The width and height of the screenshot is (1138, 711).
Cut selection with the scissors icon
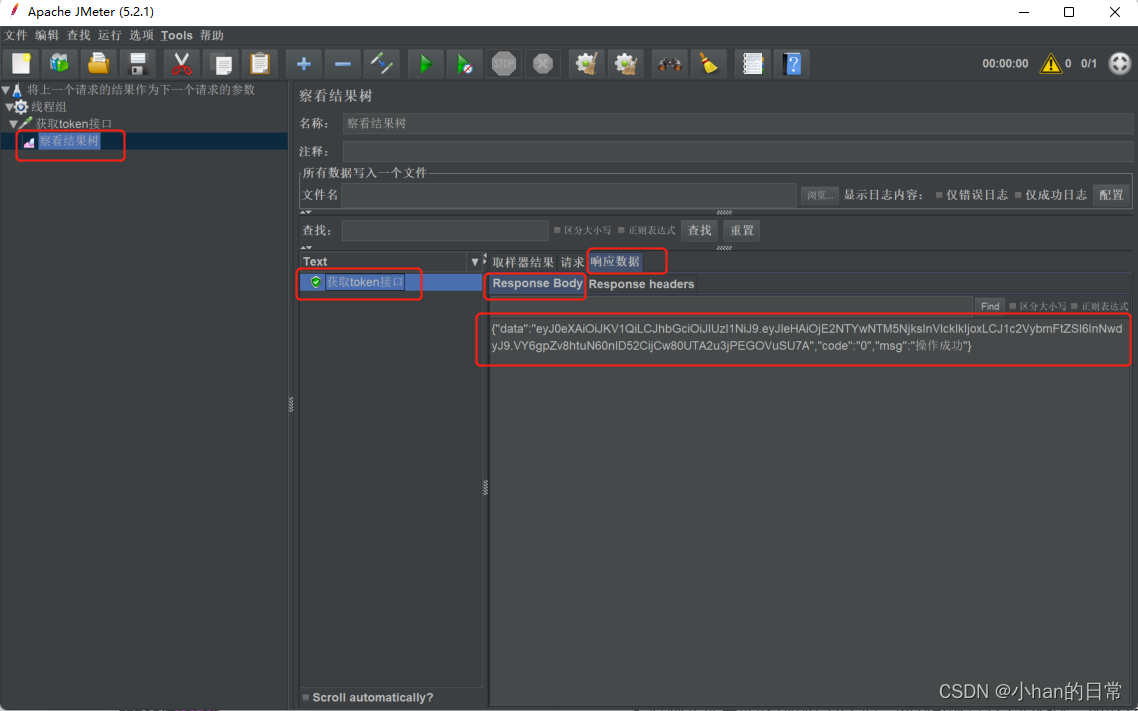[x=181, y=64]
